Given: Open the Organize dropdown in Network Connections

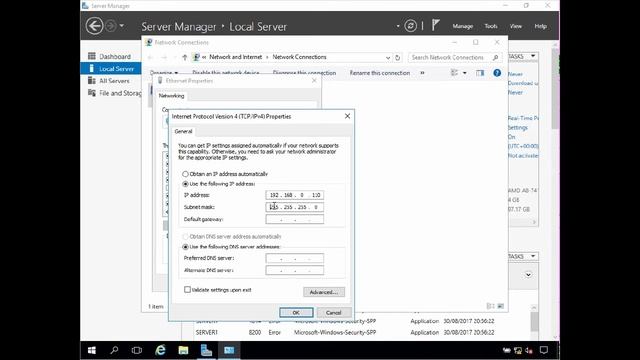Looking at the screenshot, I should click(164, 73).
